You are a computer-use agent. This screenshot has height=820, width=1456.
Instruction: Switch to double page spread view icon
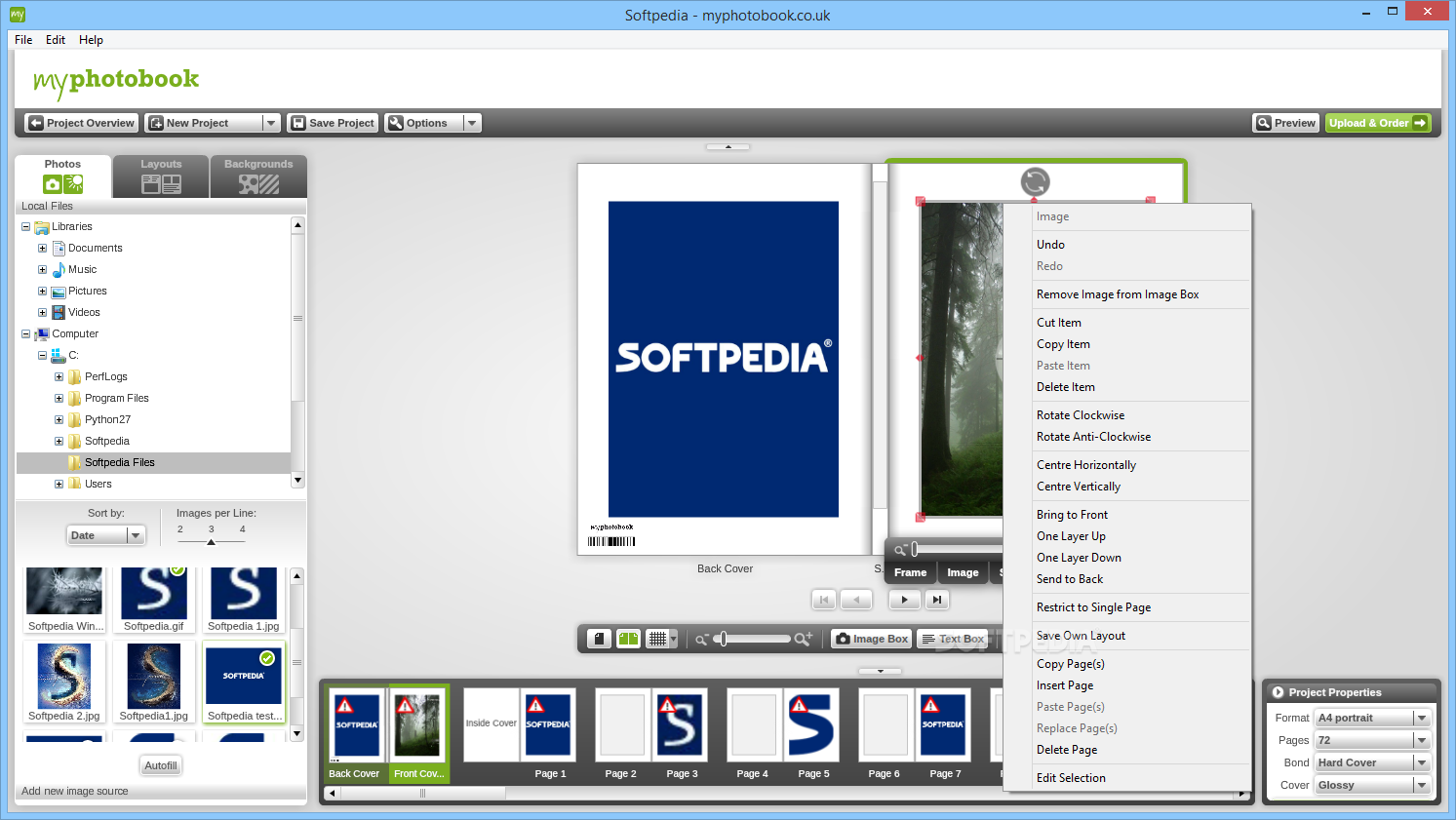(629, 639)
